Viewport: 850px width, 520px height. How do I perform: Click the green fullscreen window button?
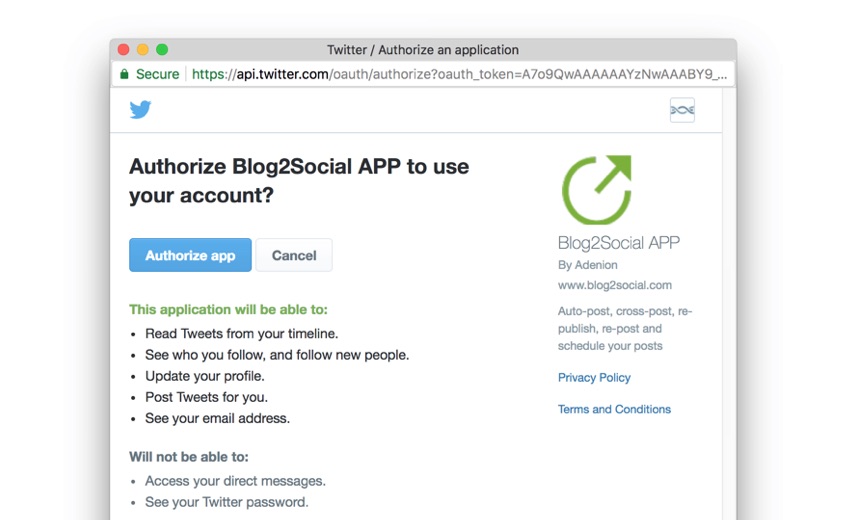pyautogui.click(x=162, y=49)
